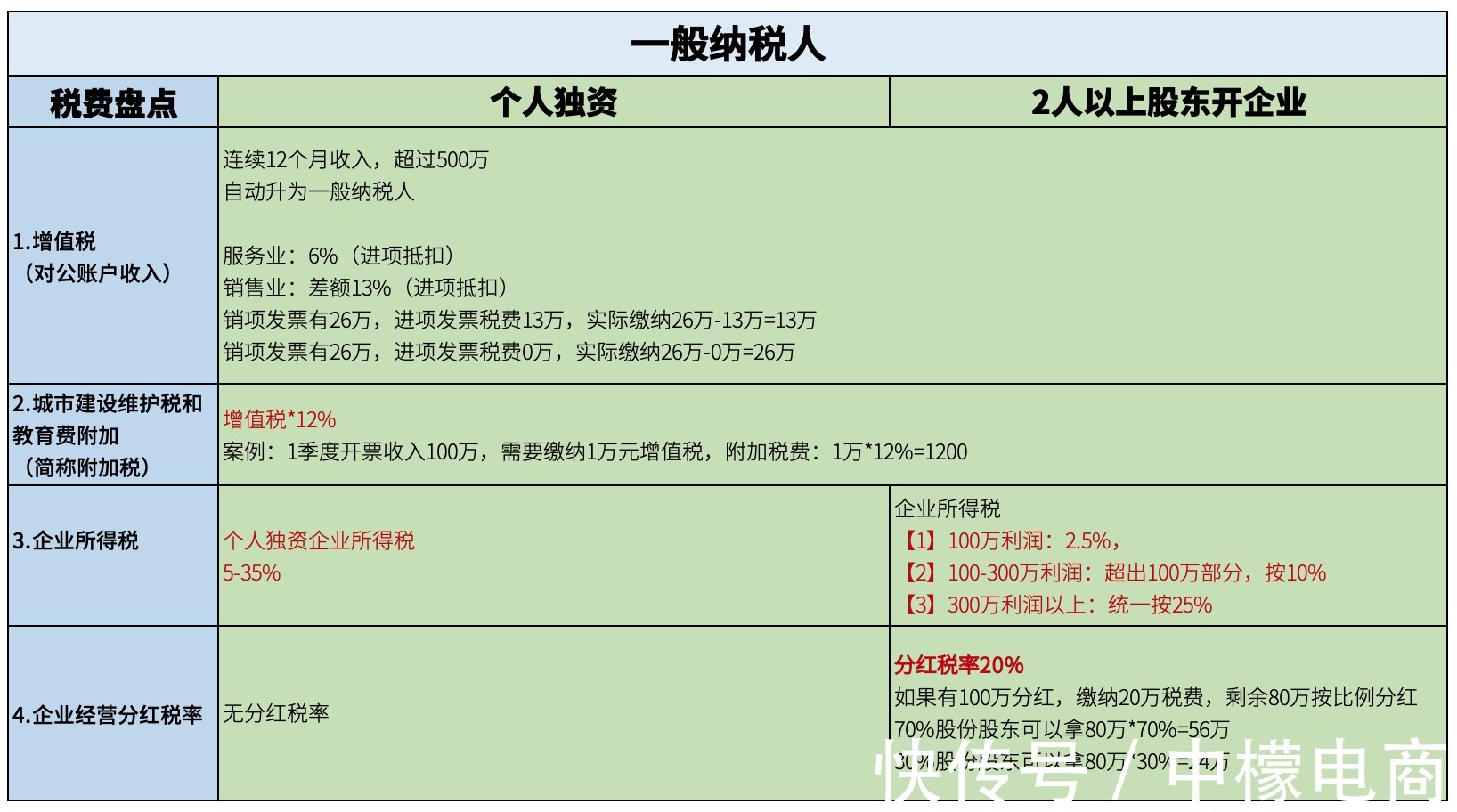This screenshot has width=1457, height=812.
Task: Click bold red text 分红税率20%
Action: [959, 665]
